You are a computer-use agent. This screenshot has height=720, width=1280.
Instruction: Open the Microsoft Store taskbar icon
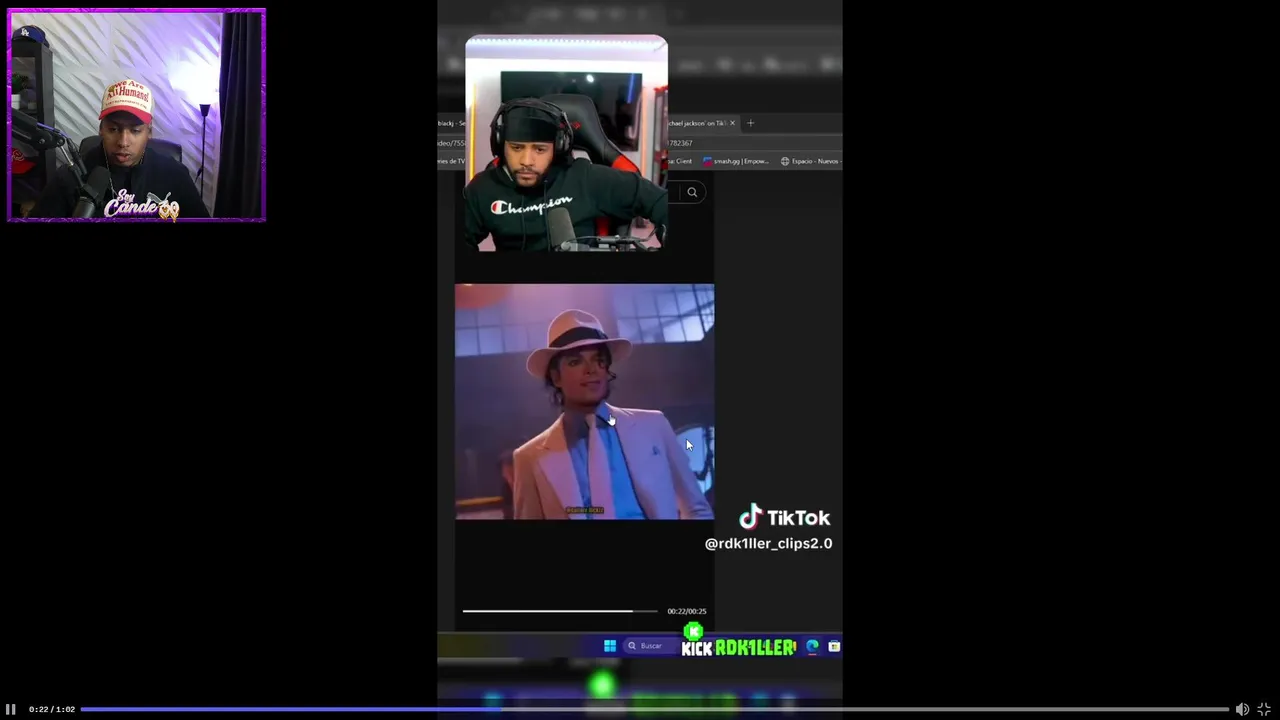[x=834, y=646]
